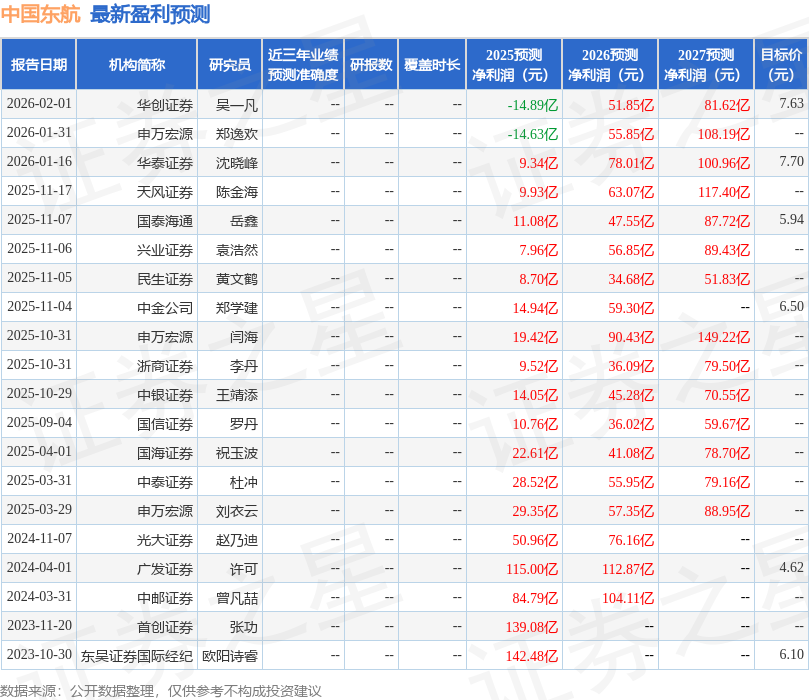The width and height of the screenshot is (809, 700).
Task: Click the 报告日期 column header
Action: point(39,64)
